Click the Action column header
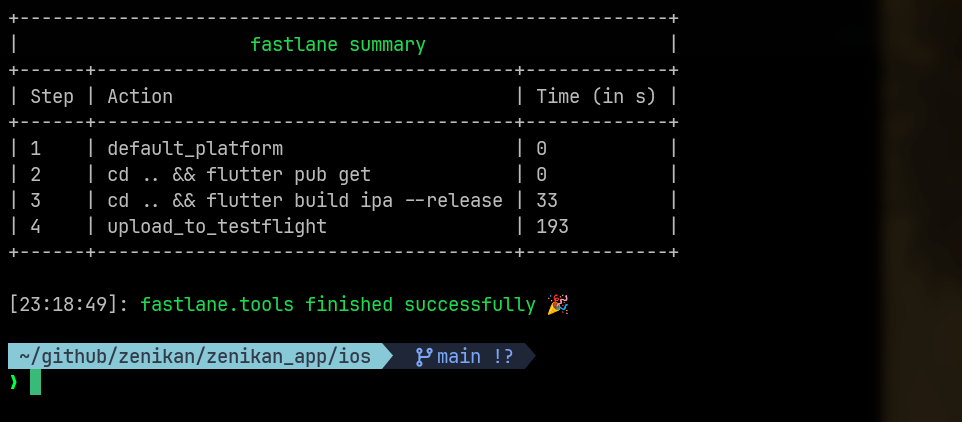This screenshot has height=422, width=962. coord(140,96)
